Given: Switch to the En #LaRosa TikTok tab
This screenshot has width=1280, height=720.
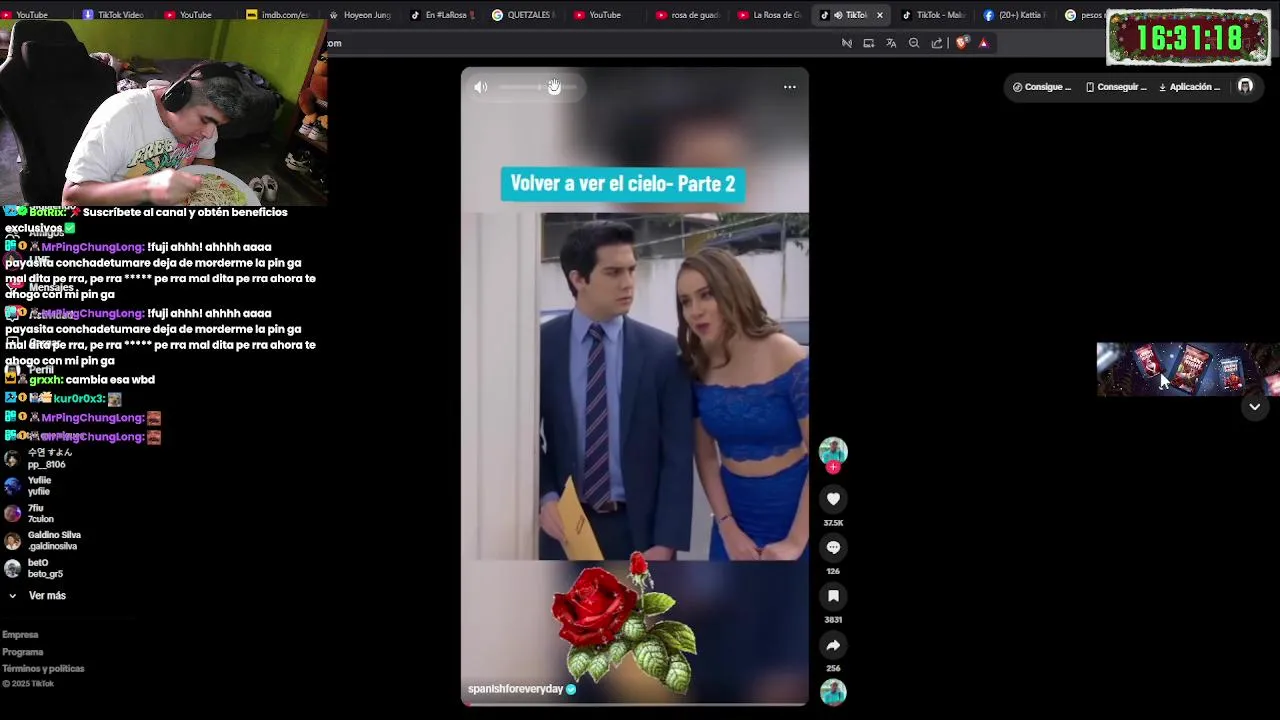Looking at the screenshot, I should (441, 15).
